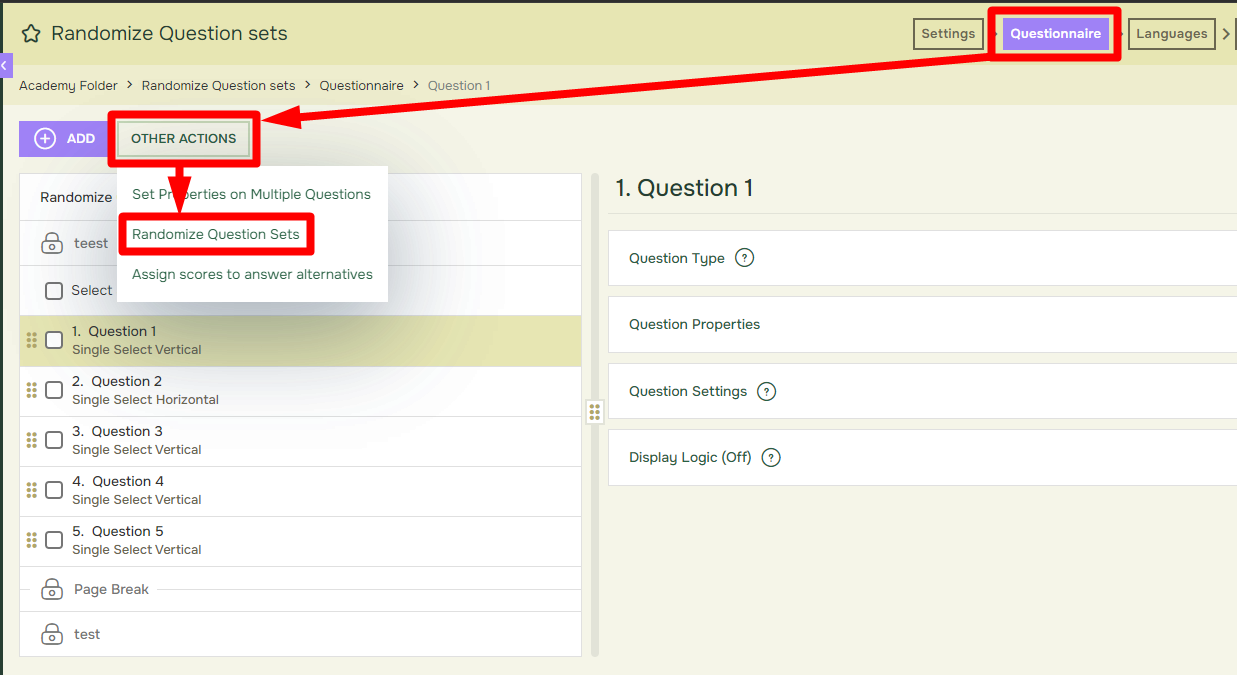Click the lock icon beside Page Break

click(52, 589)
